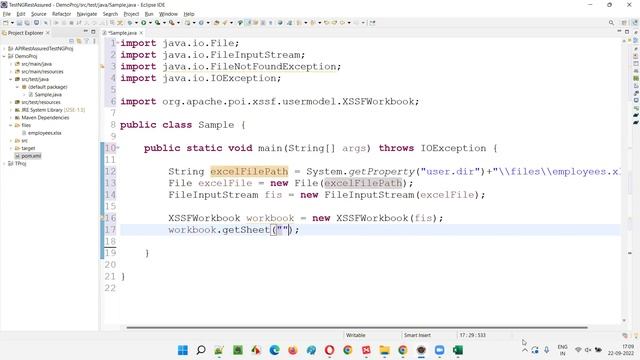This screenshot has width=640, height=360.
Task: Click the warning marker on line 16
Action: click(102, 218)
